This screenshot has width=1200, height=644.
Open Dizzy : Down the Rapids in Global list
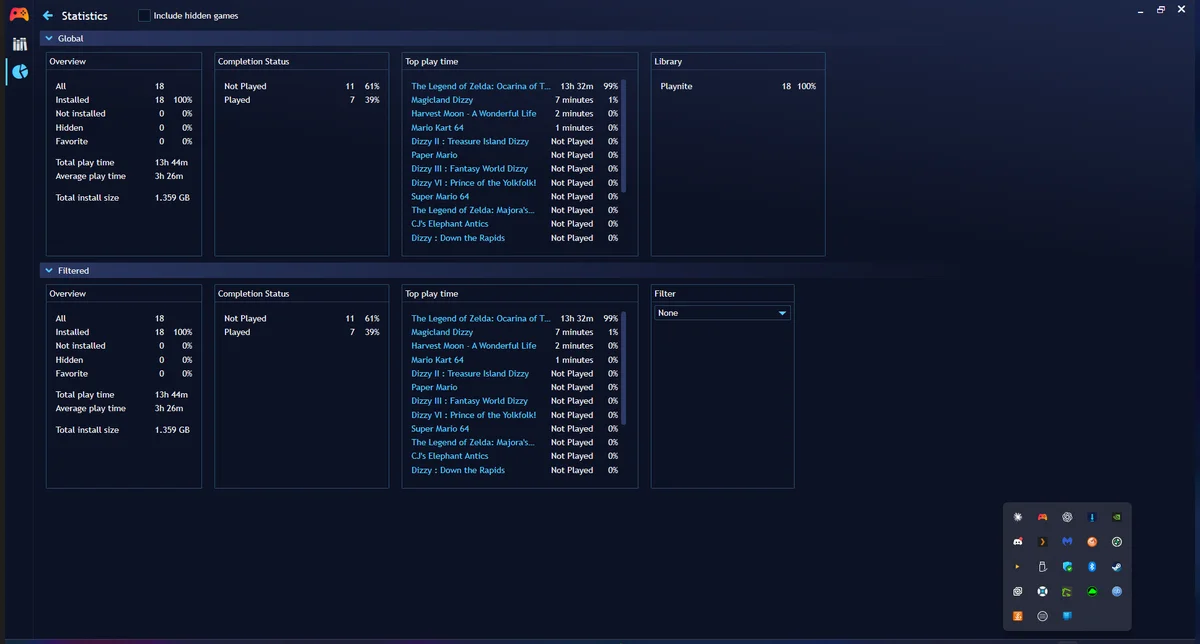458,238
